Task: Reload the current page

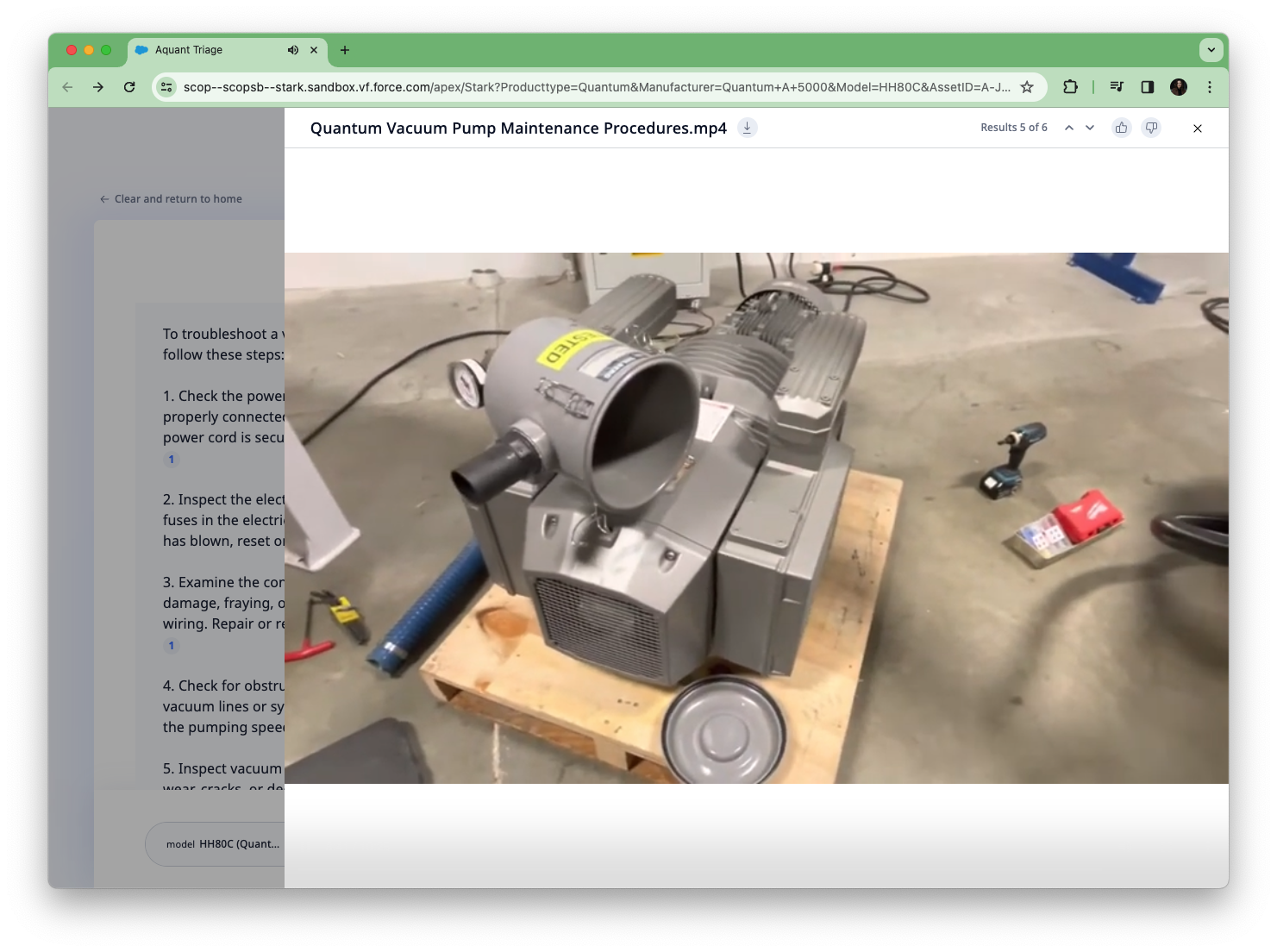Action: tap(129, 87)
